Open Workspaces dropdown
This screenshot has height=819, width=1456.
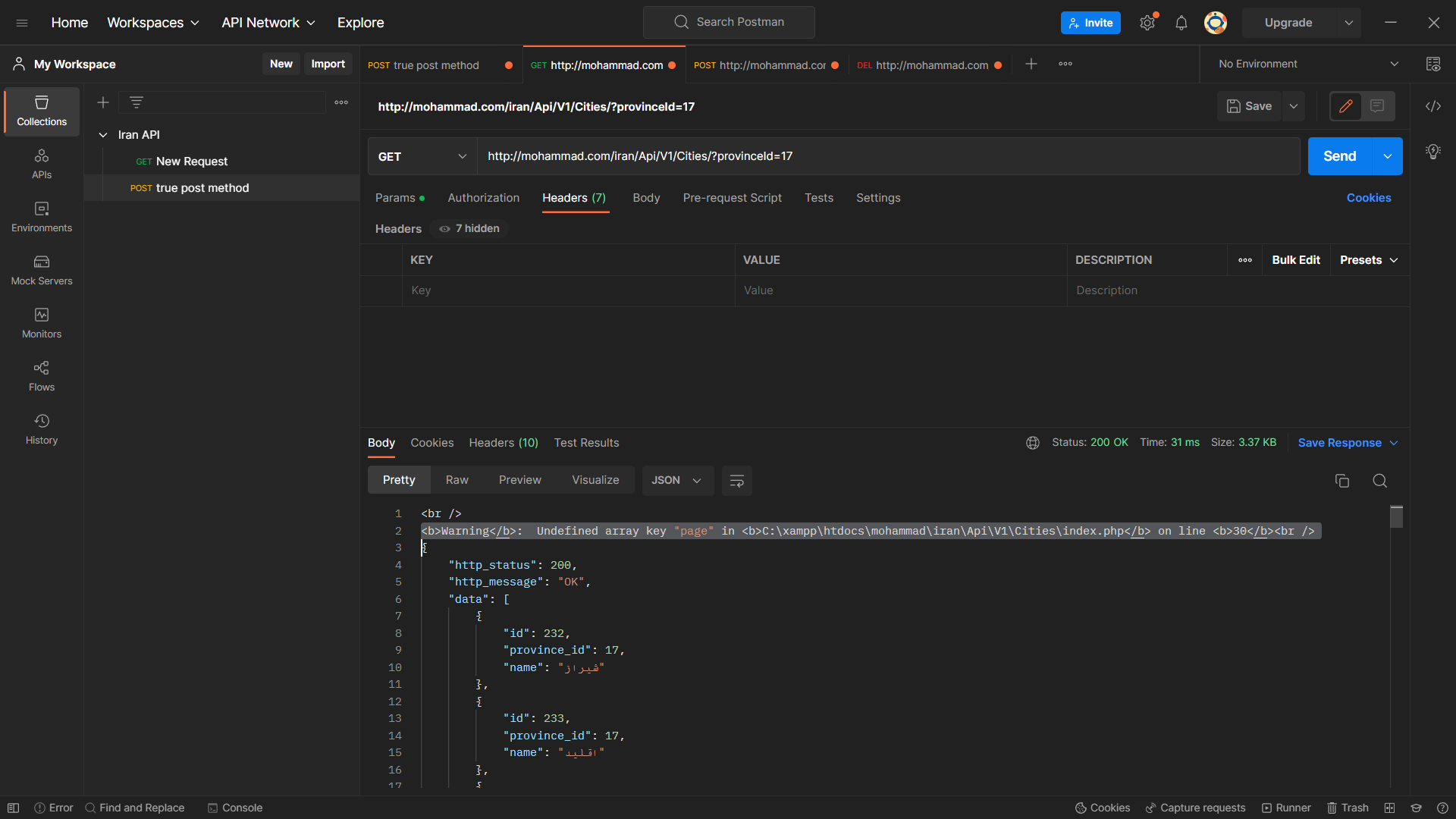153,23
